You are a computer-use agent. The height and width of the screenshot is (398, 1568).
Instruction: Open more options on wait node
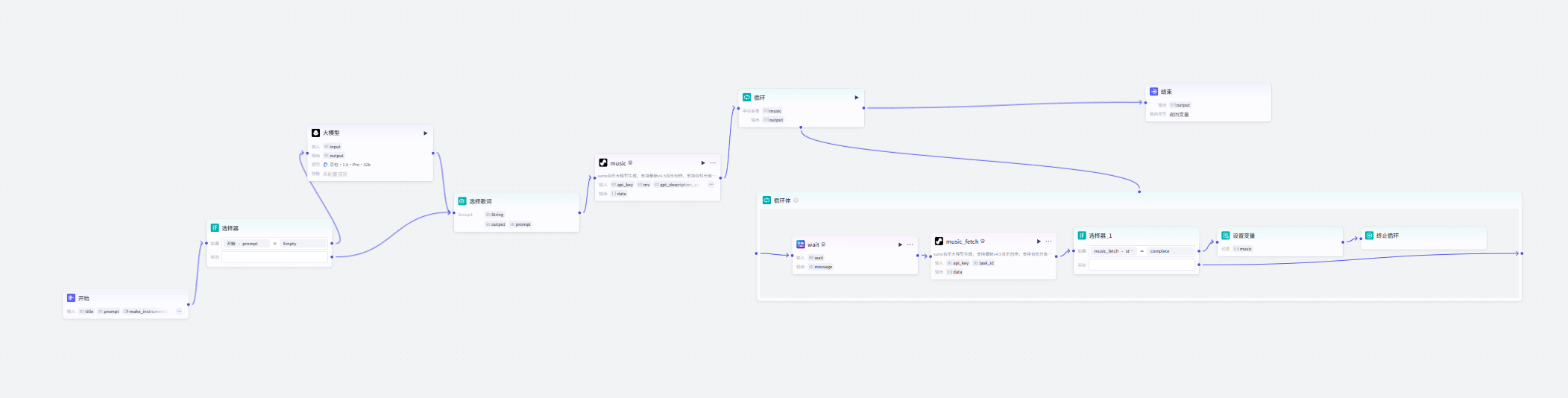(910, 244)
